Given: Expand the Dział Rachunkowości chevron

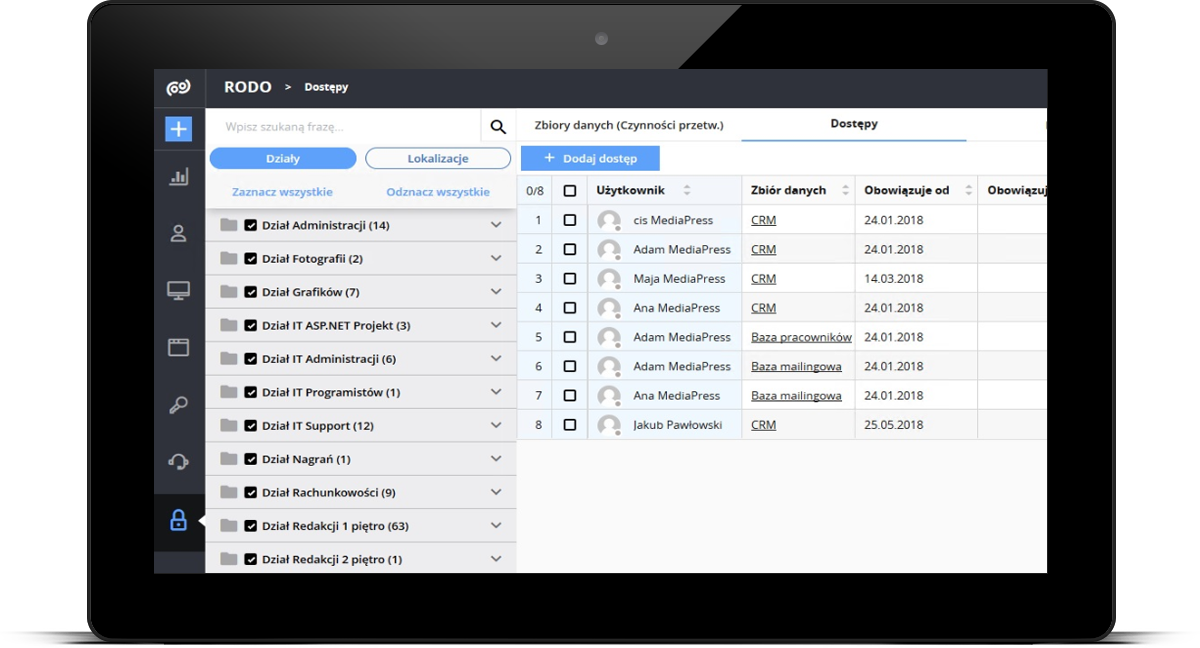Looking at the screenshot, I should tap(496, 492).
